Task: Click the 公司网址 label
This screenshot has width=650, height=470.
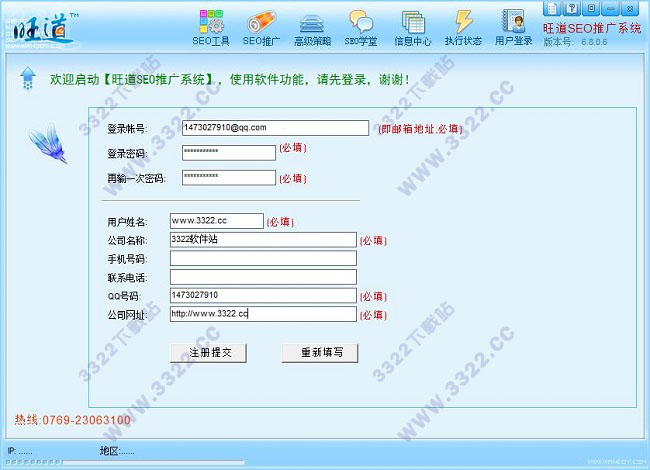Action: coord(127,315)
